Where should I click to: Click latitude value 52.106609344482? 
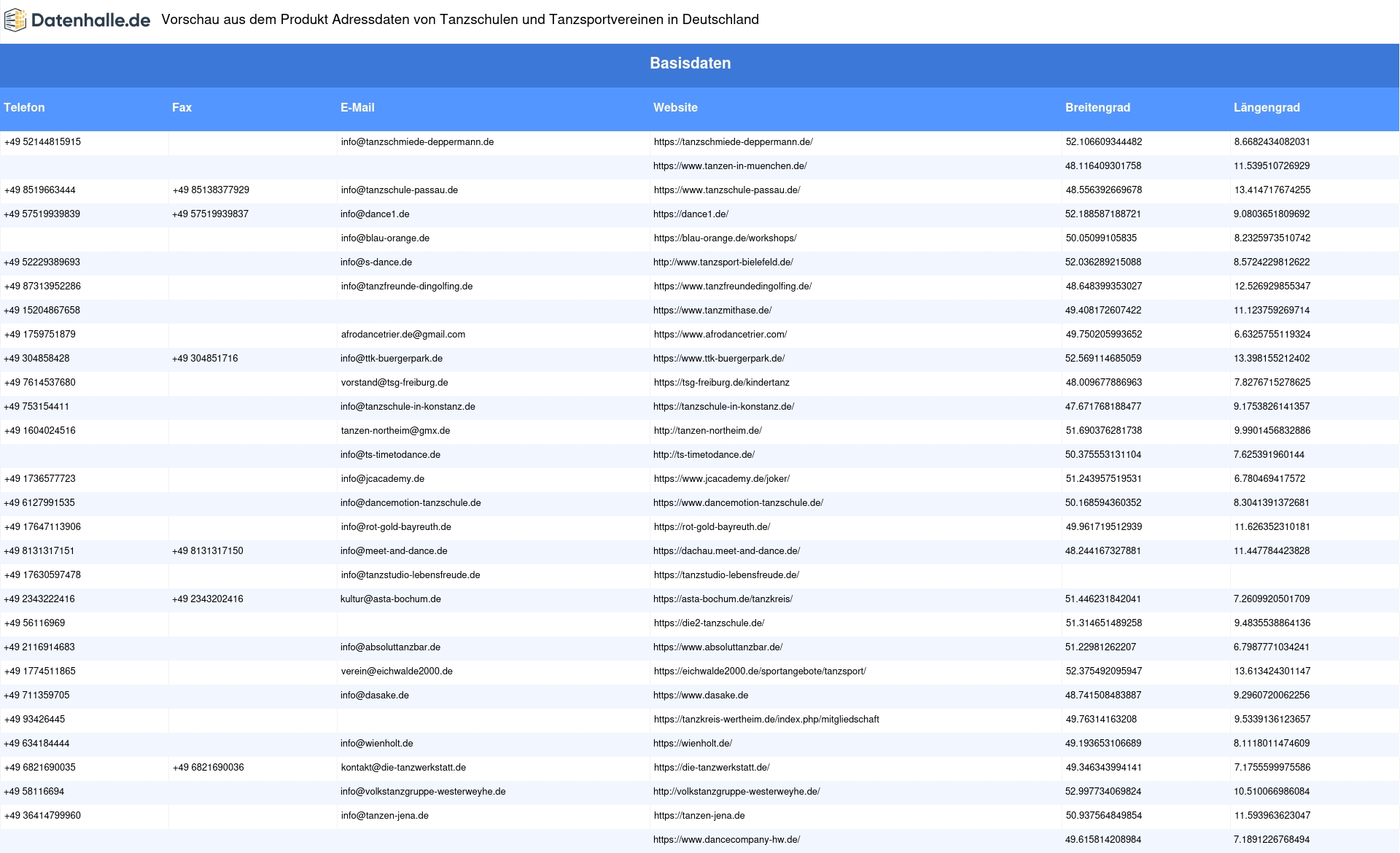click(1104, 142)
